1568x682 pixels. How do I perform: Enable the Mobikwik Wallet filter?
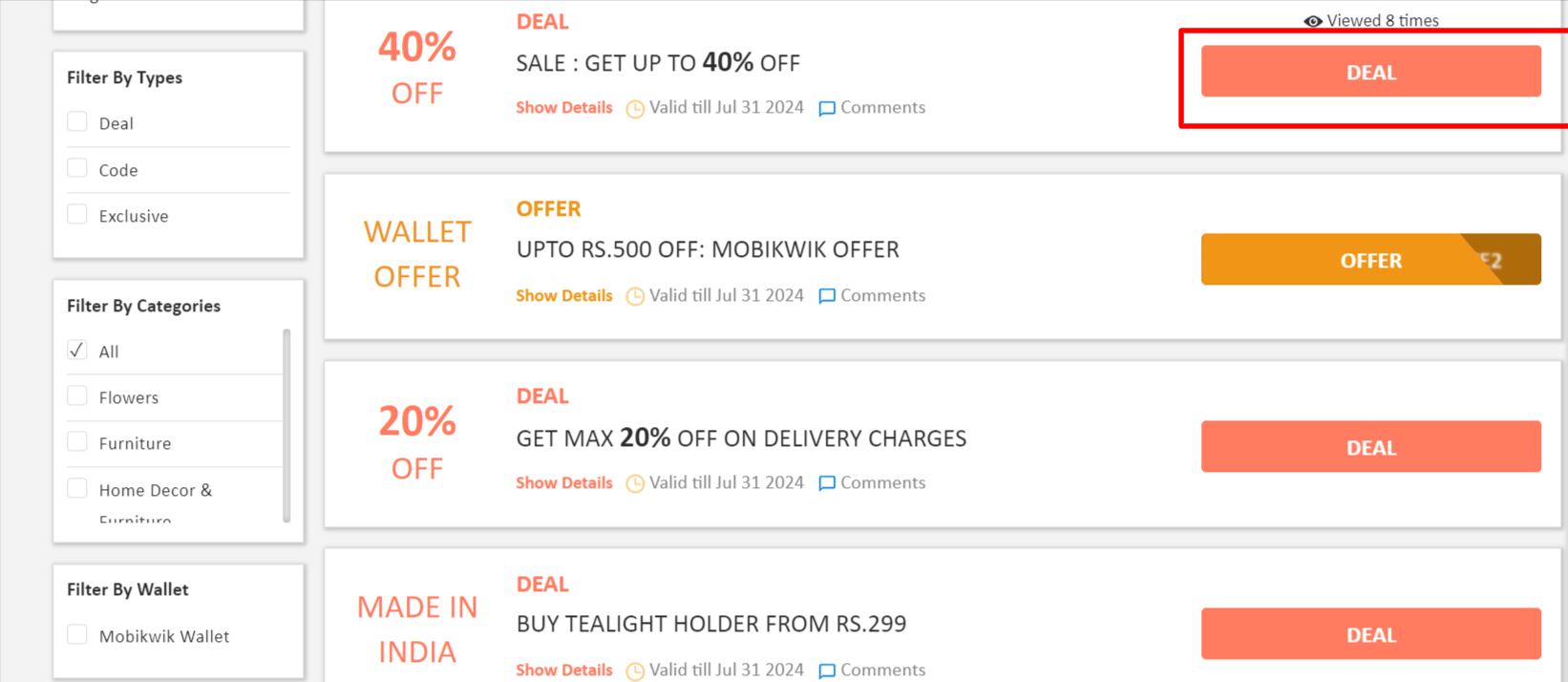point(76,634)
